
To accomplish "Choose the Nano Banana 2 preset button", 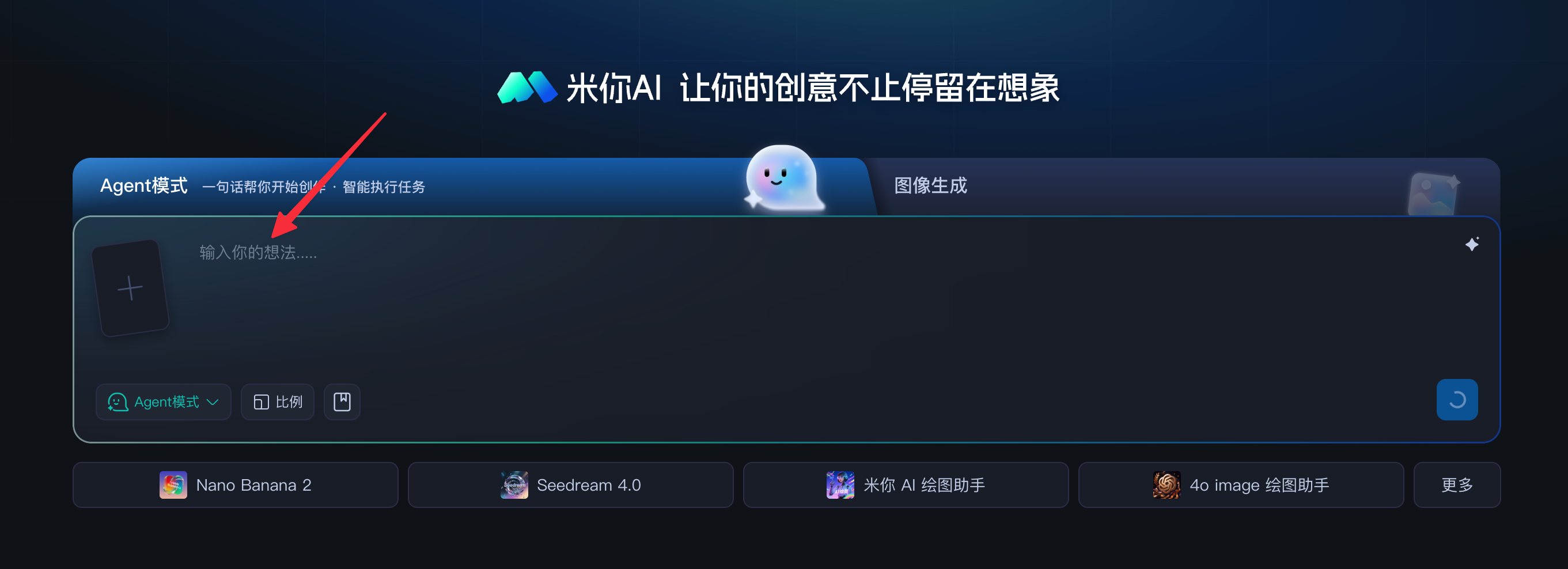I will pyautogui.click(x=235, y=485).
